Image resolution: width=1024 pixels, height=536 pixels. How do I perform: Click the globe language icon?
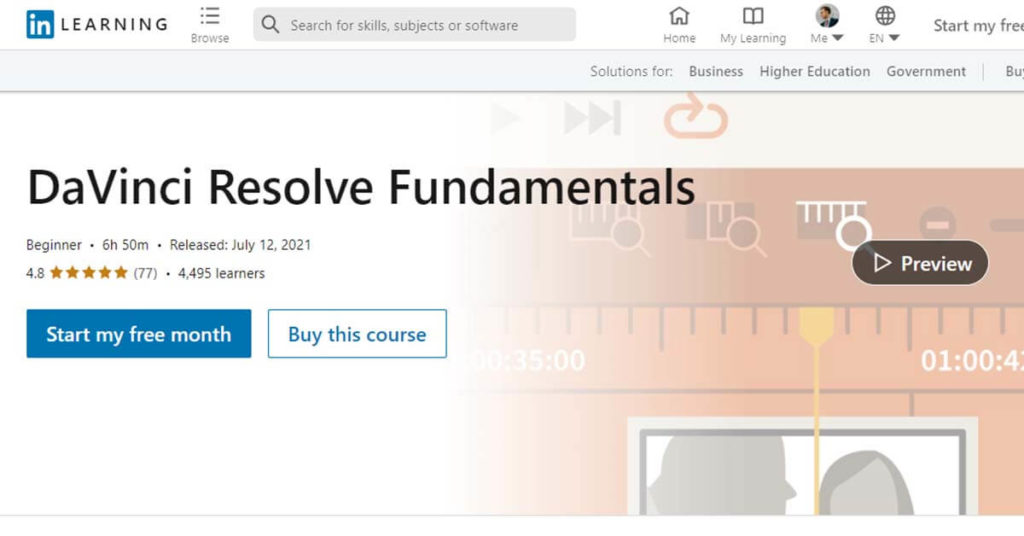coord(885,15)
